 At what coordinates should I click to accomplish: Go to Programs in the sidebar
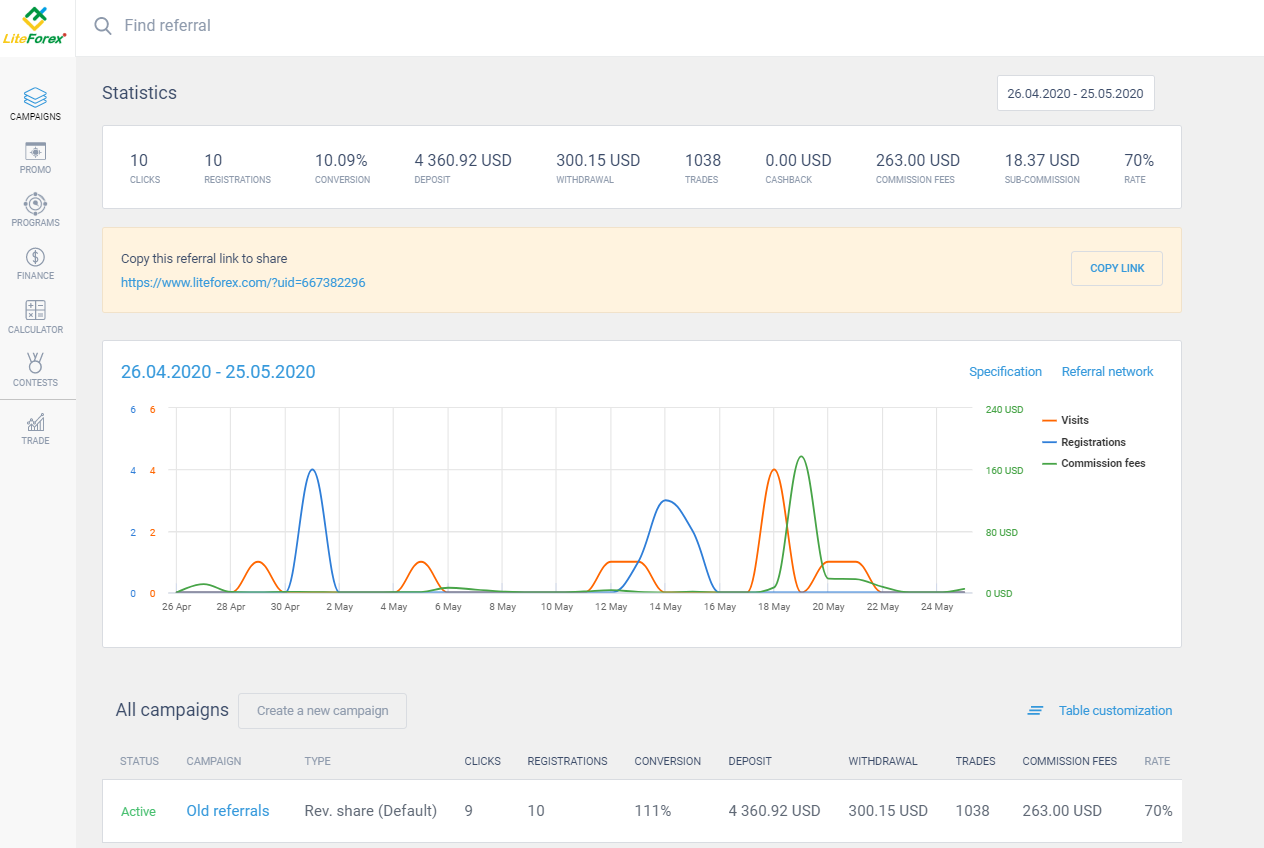point(35,205)
